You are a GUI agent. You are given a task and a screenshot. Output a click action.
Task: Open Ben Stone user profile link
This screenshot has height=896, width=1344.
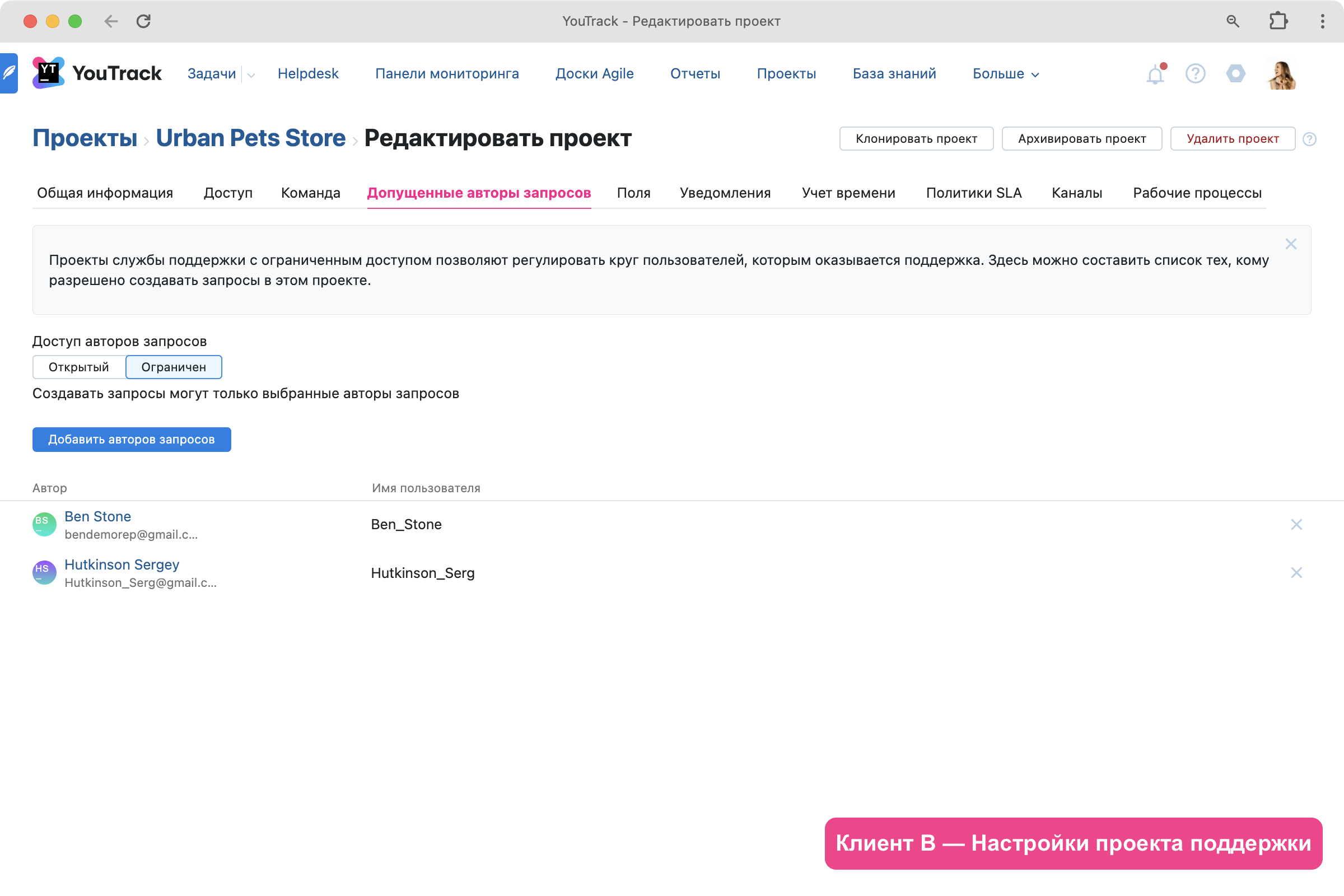[97, 516]
